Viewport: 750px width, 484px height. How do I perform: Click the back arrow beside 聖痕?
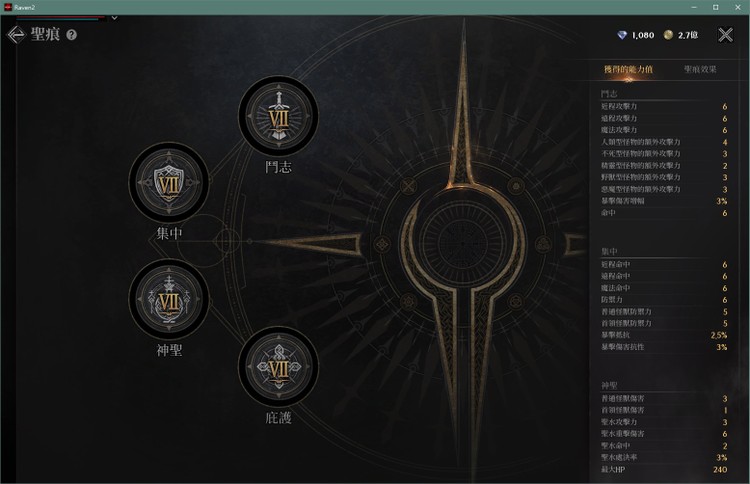pyautogui.click(x=15, y=34)
